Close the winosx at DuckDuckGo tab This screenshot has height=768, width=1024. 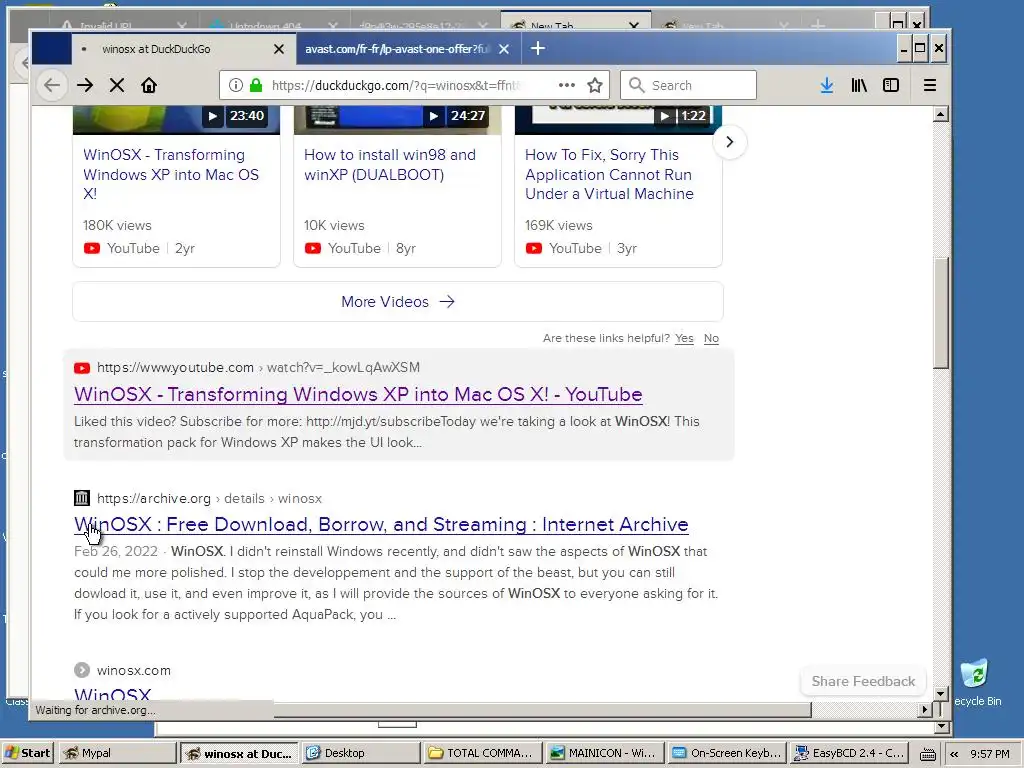pyautogui.click(x=279, y=49)
